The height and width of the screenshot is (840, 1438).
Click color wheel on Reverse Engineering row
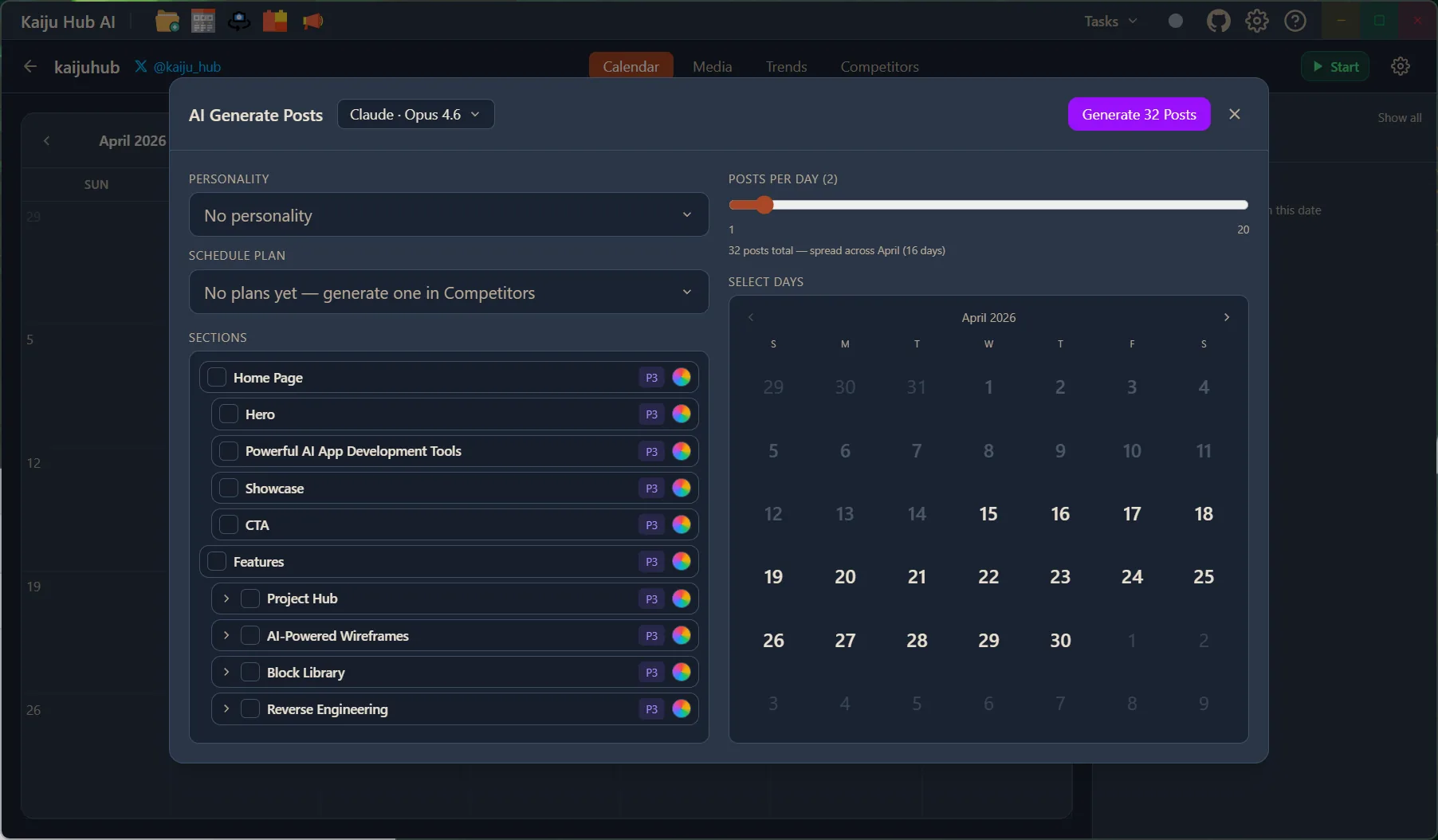682,709
